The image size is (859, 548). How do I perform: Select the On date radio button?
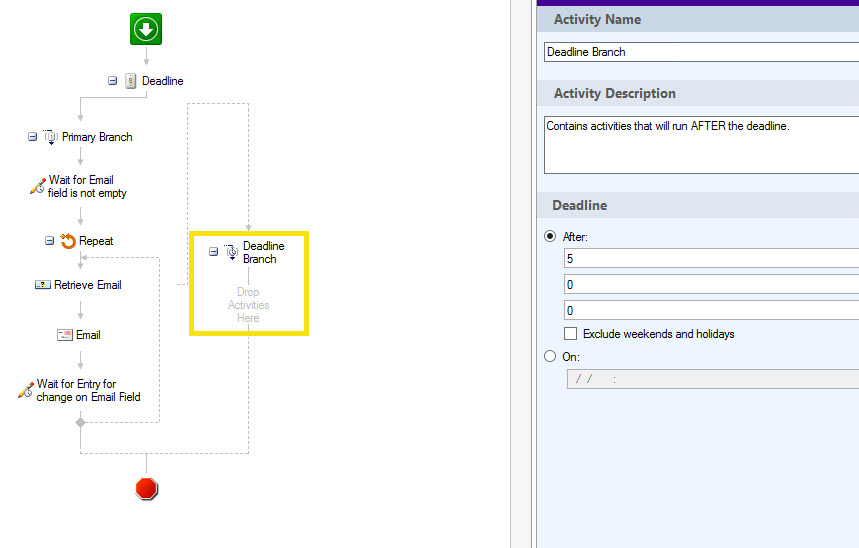tap(550, 356)
